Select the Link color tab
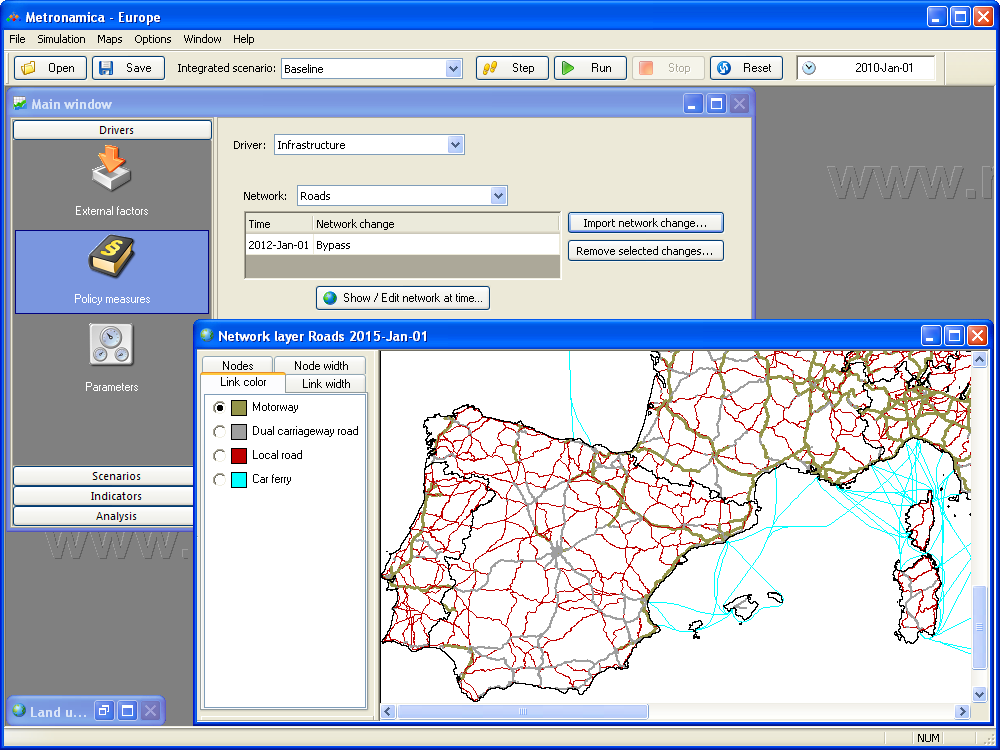Screen dimensions: 1000x750 [243, 382]
